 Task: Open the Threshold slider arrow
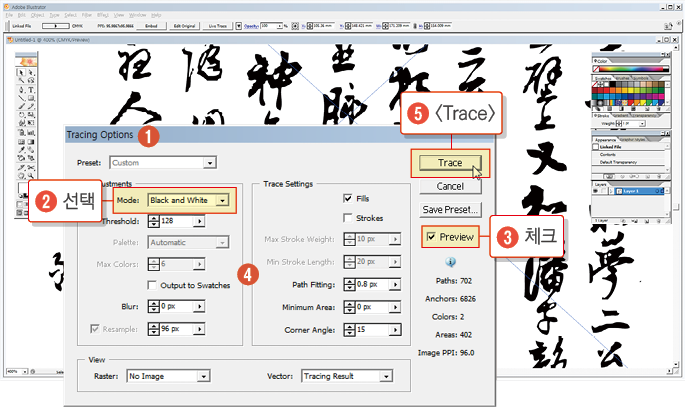pos(199,221)
